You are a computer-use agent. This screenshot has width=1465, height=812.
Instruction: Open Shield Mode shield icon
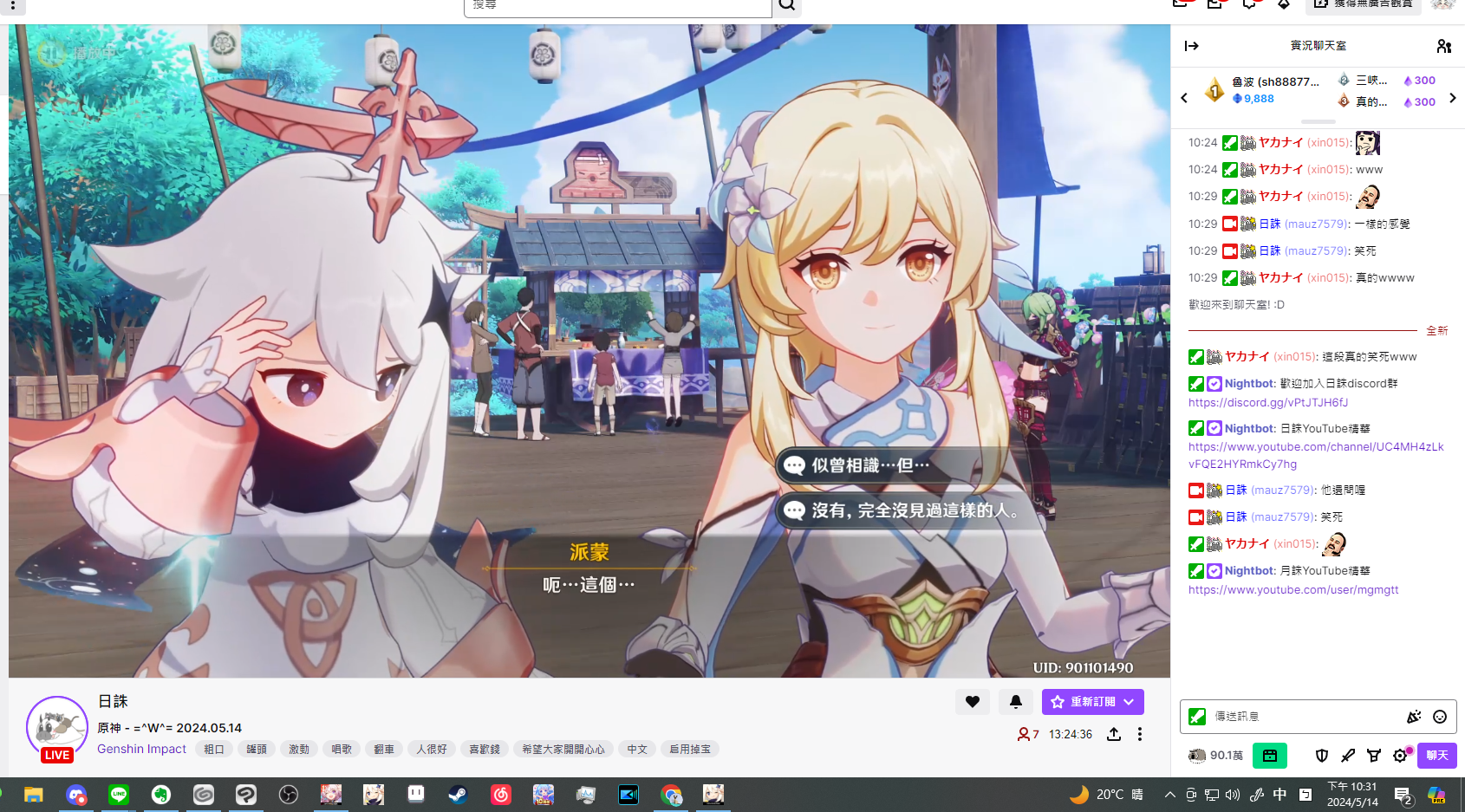point(1322,756)
